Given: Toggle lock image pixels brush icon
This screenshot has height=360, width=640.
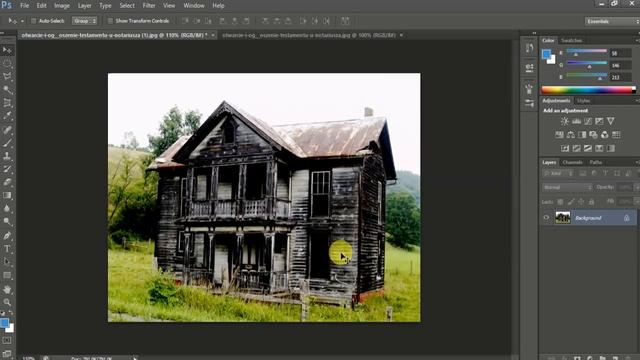Looking at the screenshot, I should (571, 202).
